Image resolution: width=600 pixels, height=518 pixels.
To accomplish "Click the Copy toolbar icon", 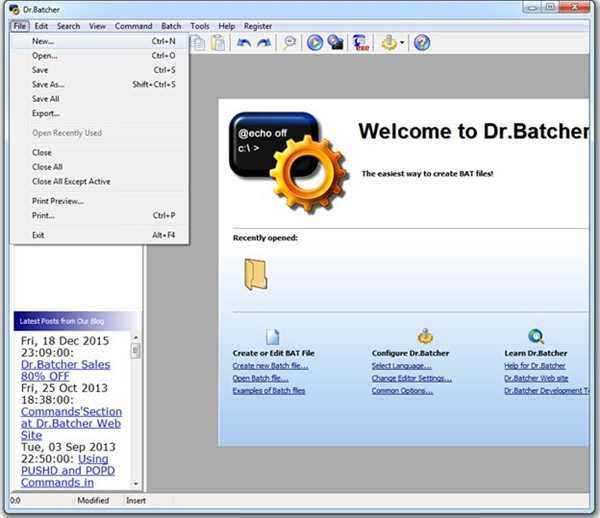I will coord(198,42).
